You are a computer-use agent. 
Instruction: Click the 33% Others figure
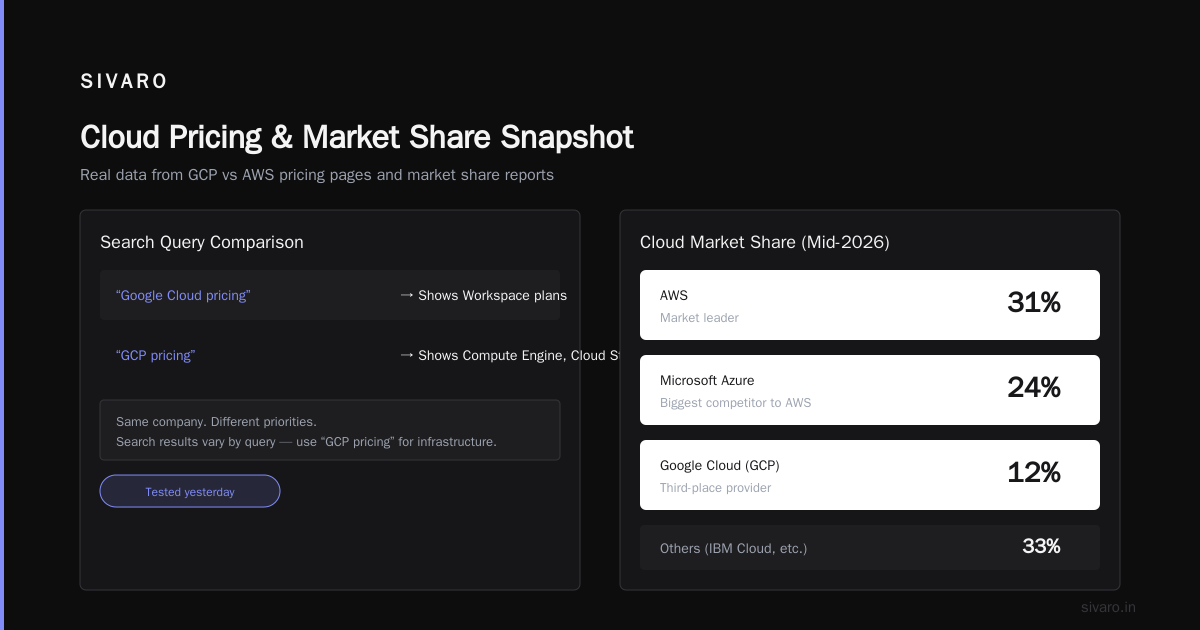pos(1041,546)
